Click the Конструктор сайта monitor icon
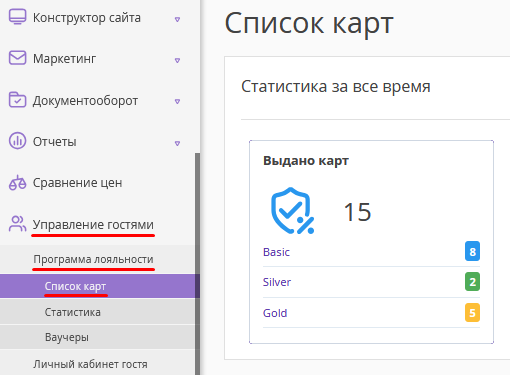 pos(17,17)
